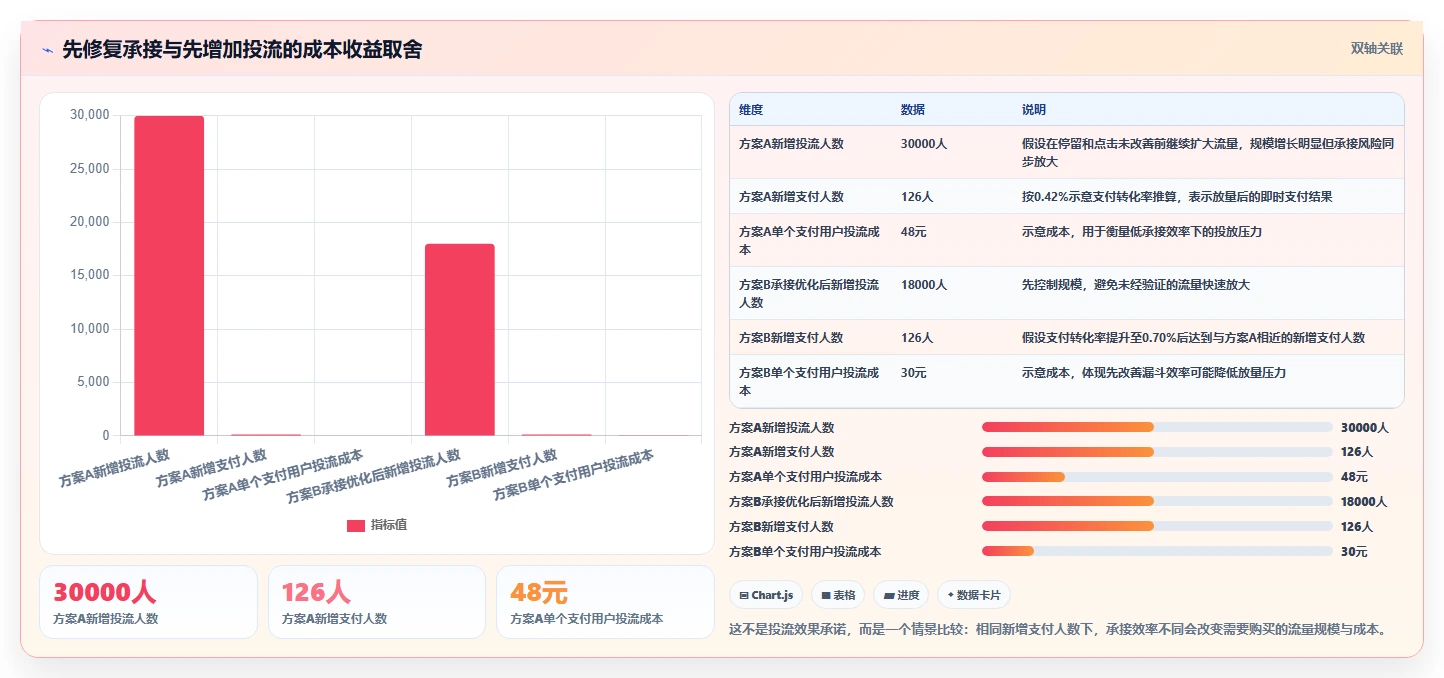Click the 双轴关联 tag in the header

(x=1377, y=48)
